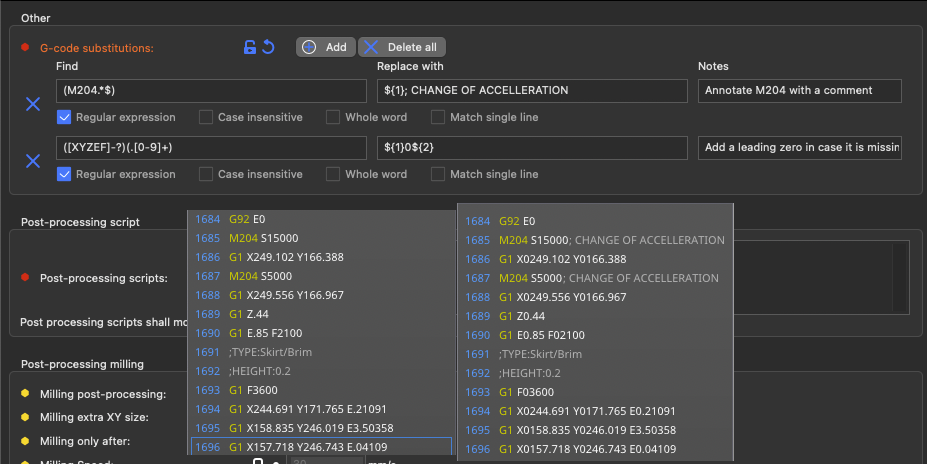Click the Find field containing ([XYZEF]-?)

tap(212, 148)
